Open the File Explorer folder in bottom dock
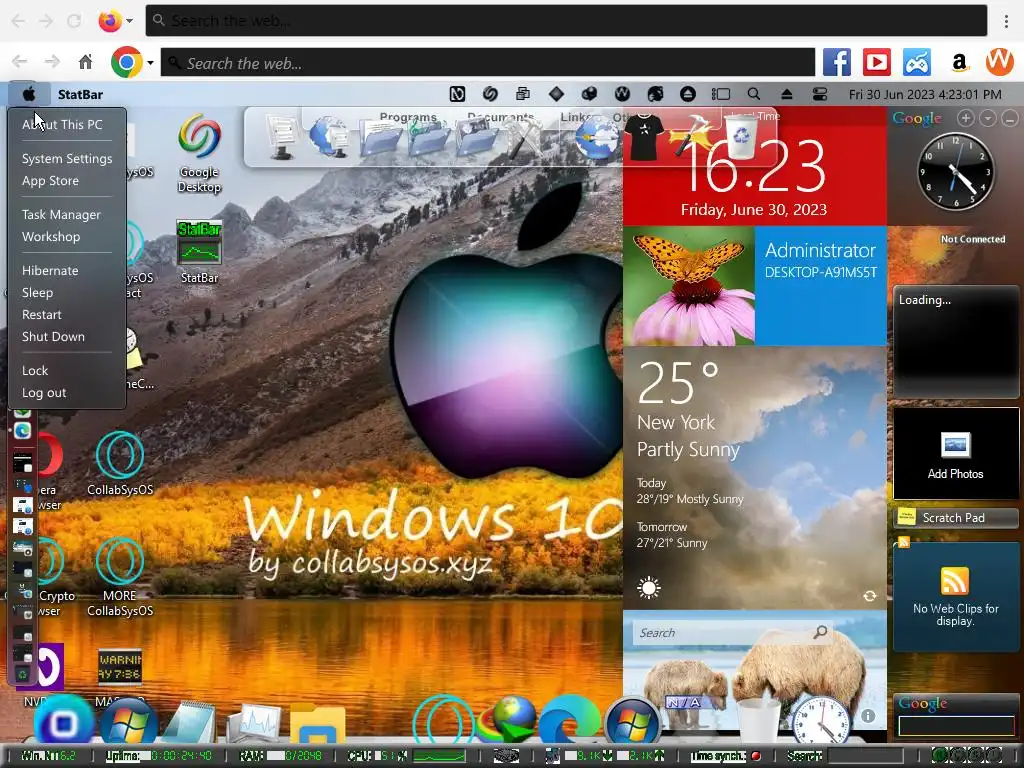Viewport: 1024px width, 768px height. coord(317,725)
